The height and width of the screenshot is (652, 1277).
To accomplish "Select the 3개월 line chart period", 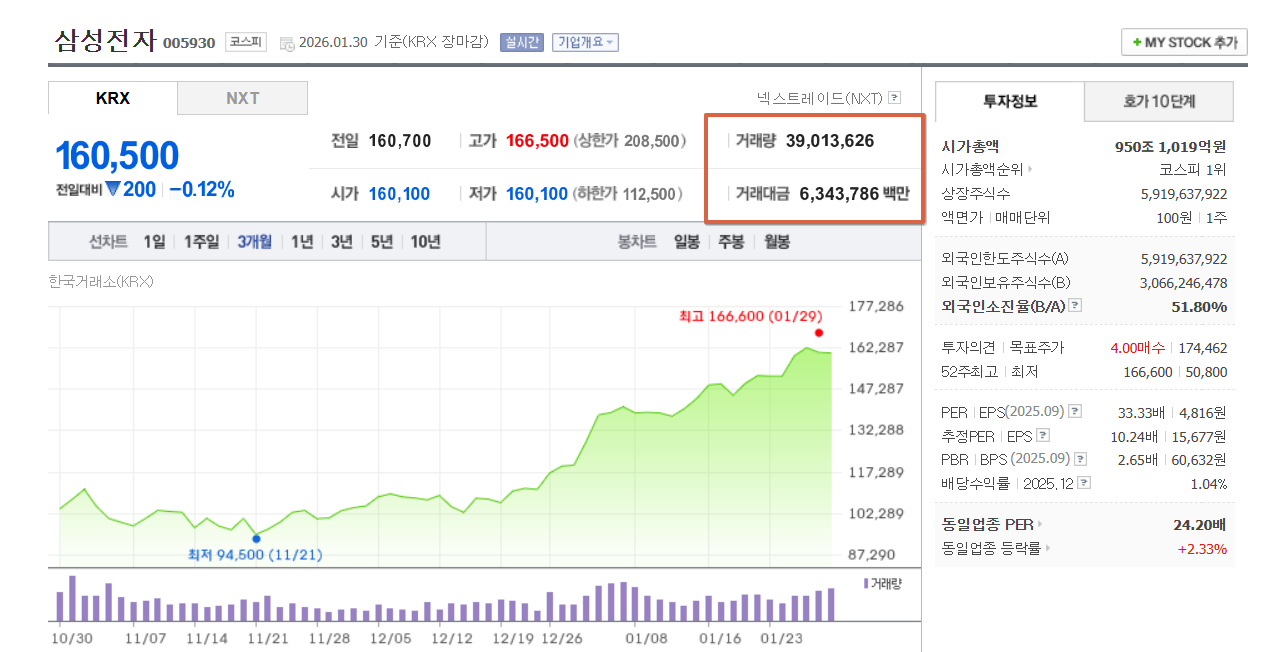I will tap(255, 241).
